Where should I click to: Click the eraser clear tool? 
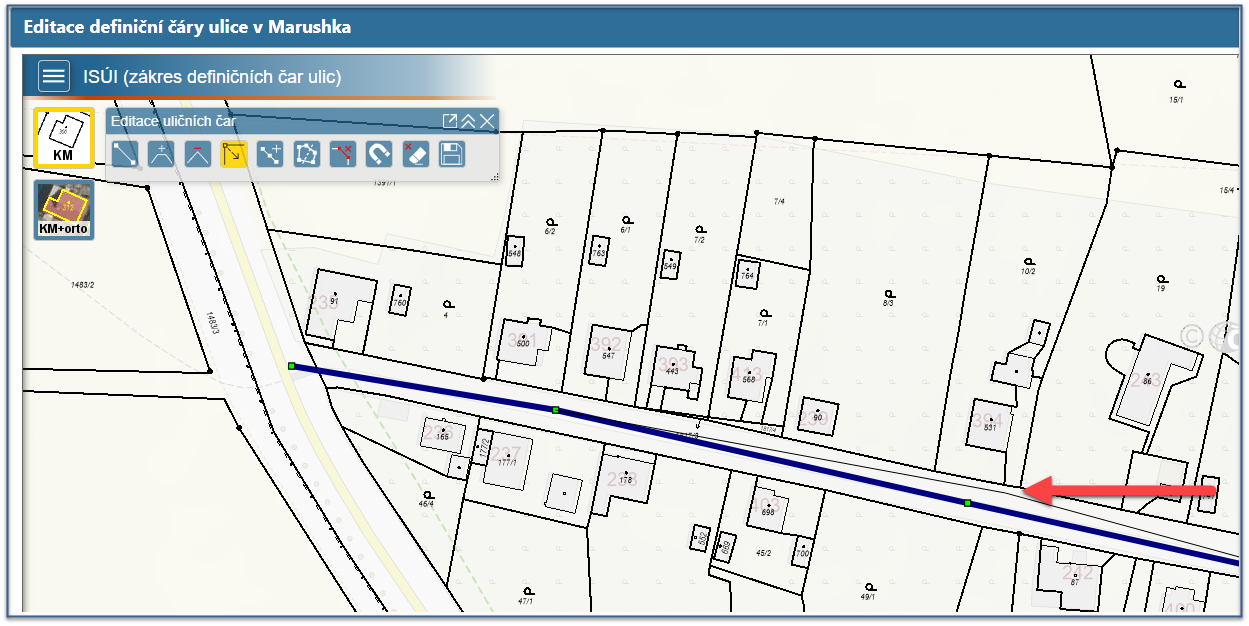(415, 154)
